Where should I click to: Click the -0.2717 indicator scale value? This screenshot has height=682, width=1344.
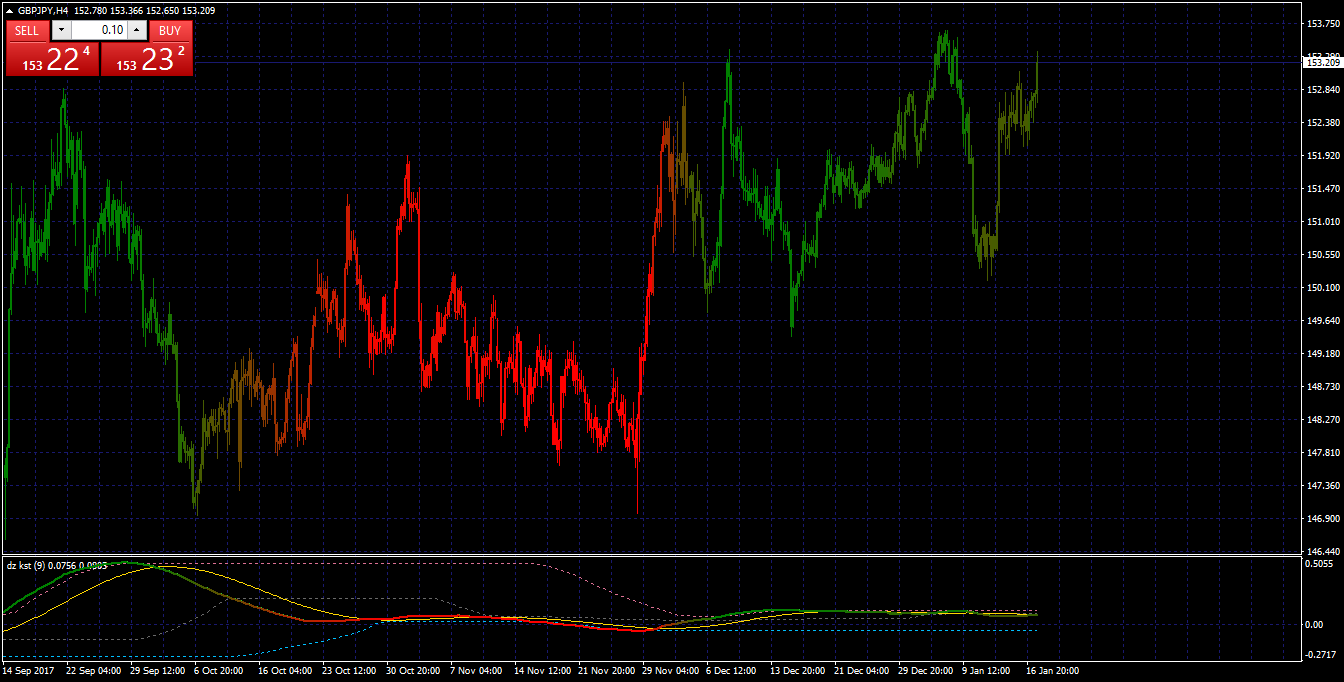[x=1320, y=655]
